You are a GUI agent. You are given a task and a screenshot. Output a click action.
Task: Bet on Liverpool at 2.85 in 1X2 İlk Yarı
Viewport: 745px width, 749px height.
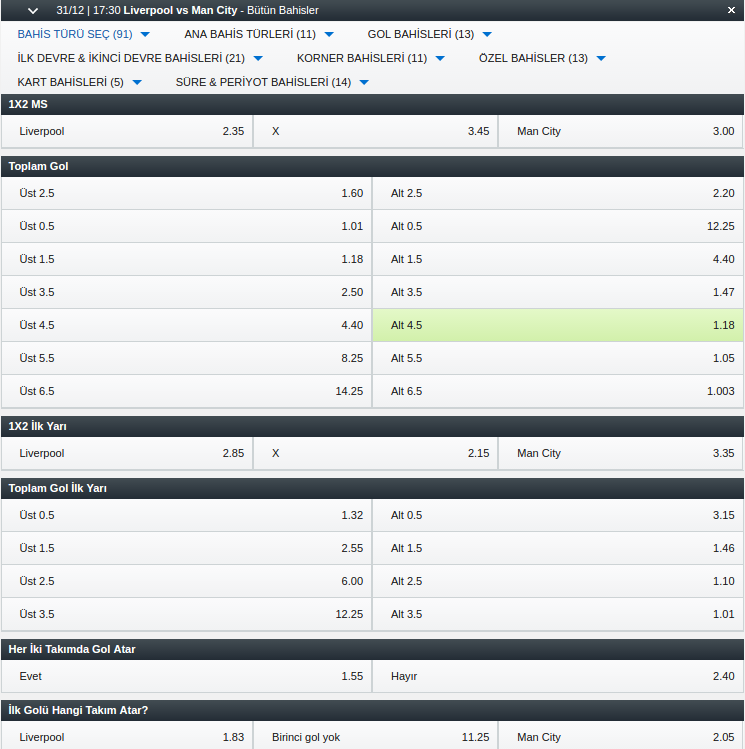(x=127, y=453)
